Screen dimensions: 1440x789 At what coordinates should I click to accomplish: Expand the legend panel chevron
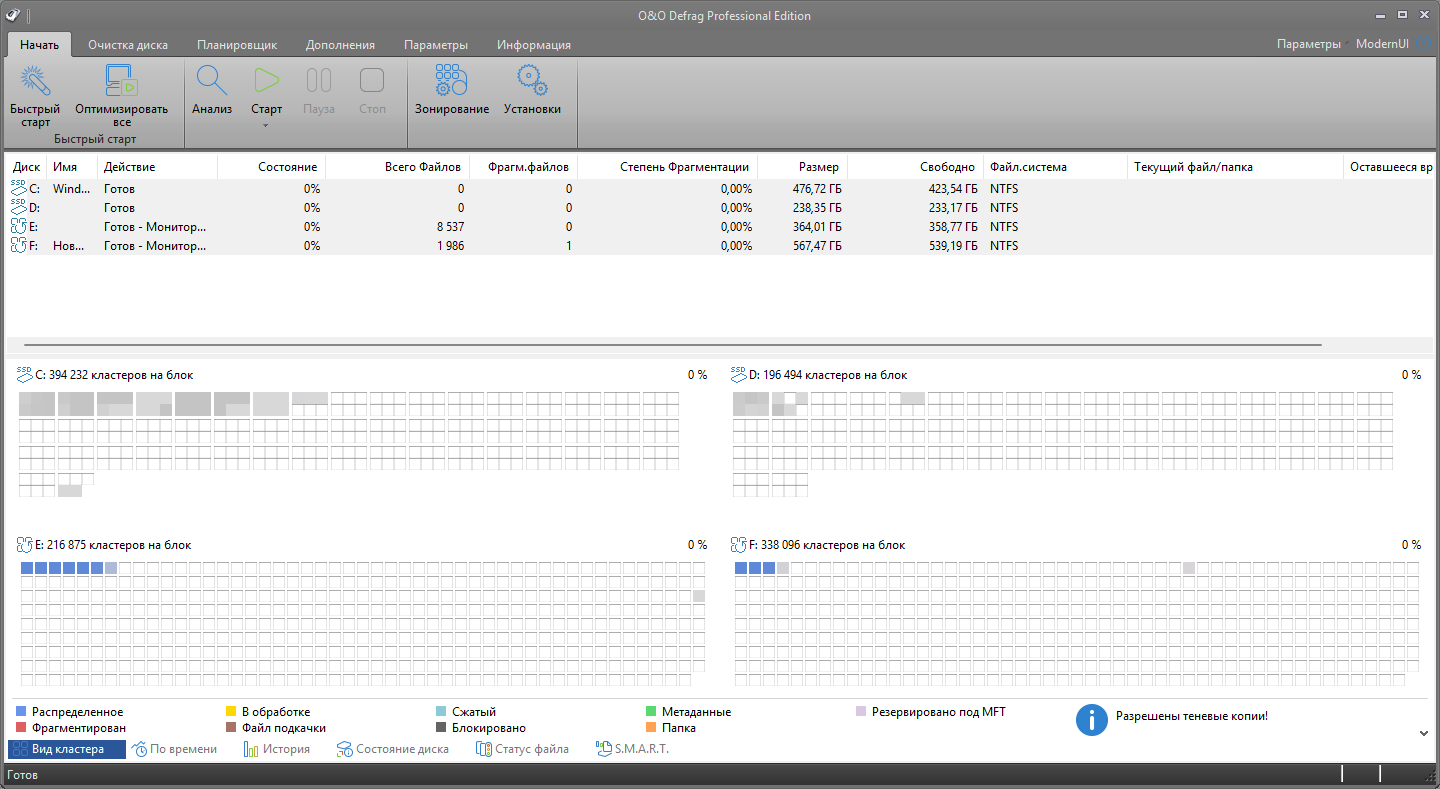tap(1424, 733)
